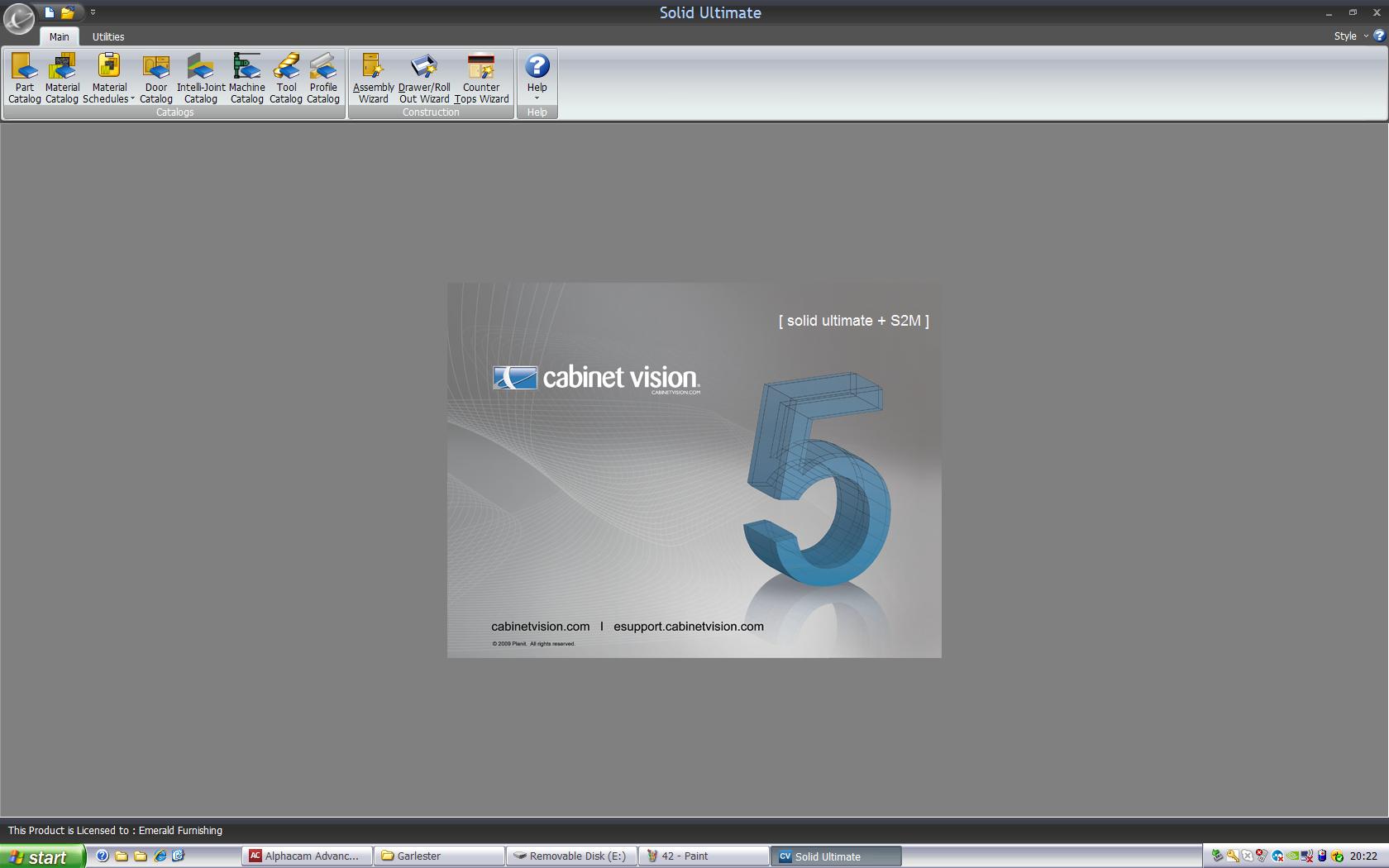The height and width of the screenshot is (868, 1389).
Task: Select the Main ribbon tab
Action: (59, 36)
